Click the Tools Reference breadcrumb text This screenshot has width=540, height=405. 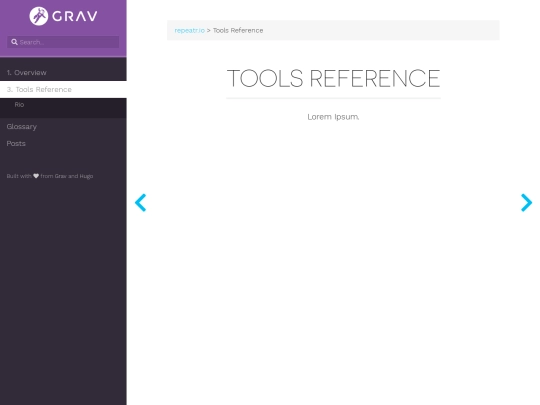[238, 30]
